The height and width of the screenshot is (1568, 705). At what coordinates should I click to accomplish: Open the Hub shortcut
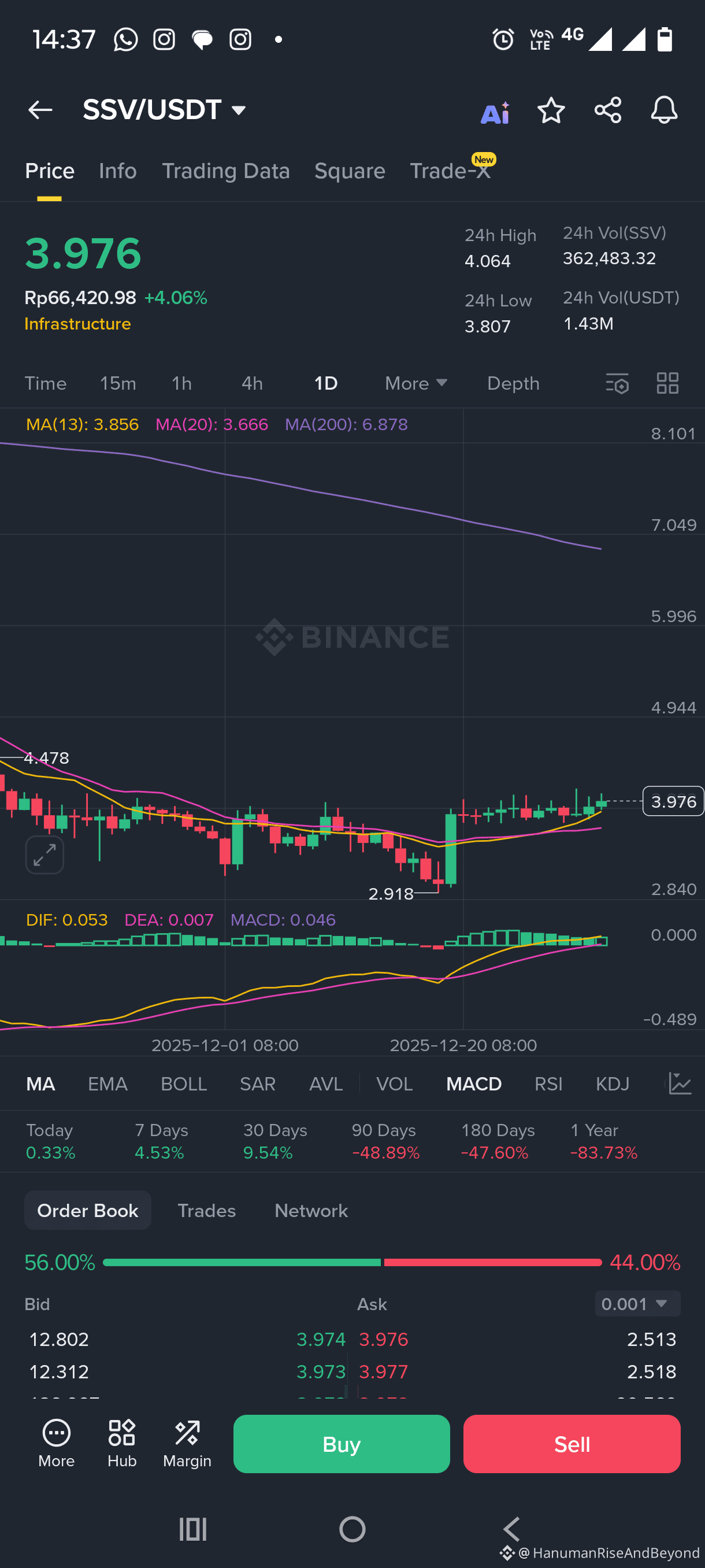coord(122,1444)
